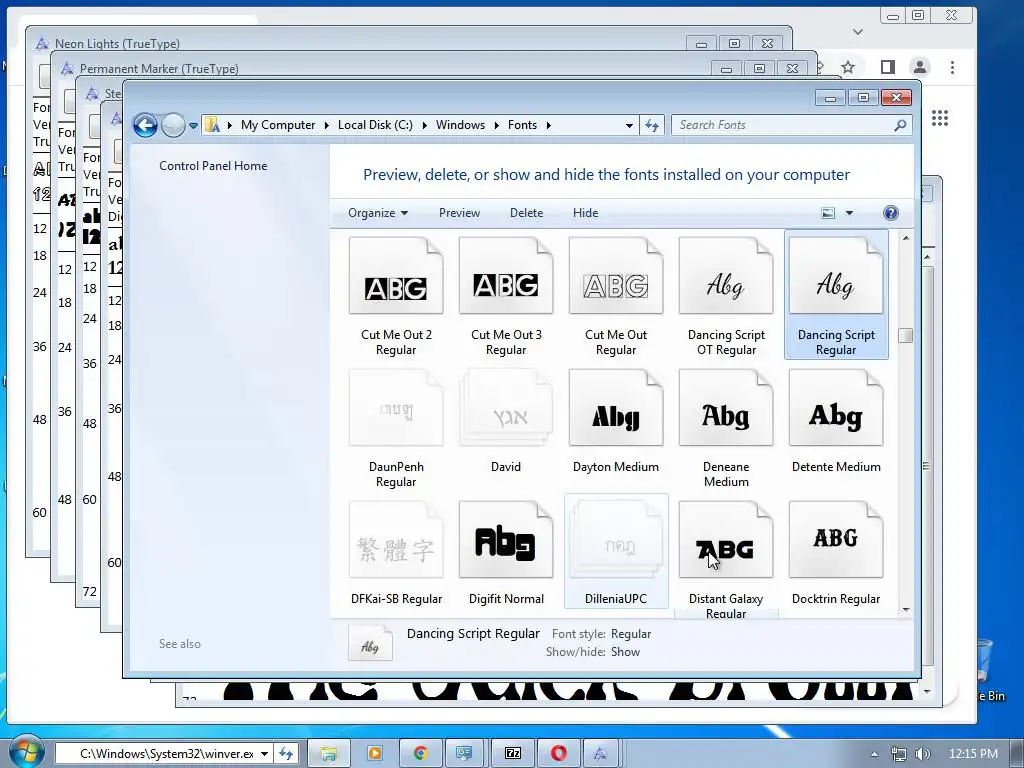Open the view options dropdown arrow

pos(849,213)
